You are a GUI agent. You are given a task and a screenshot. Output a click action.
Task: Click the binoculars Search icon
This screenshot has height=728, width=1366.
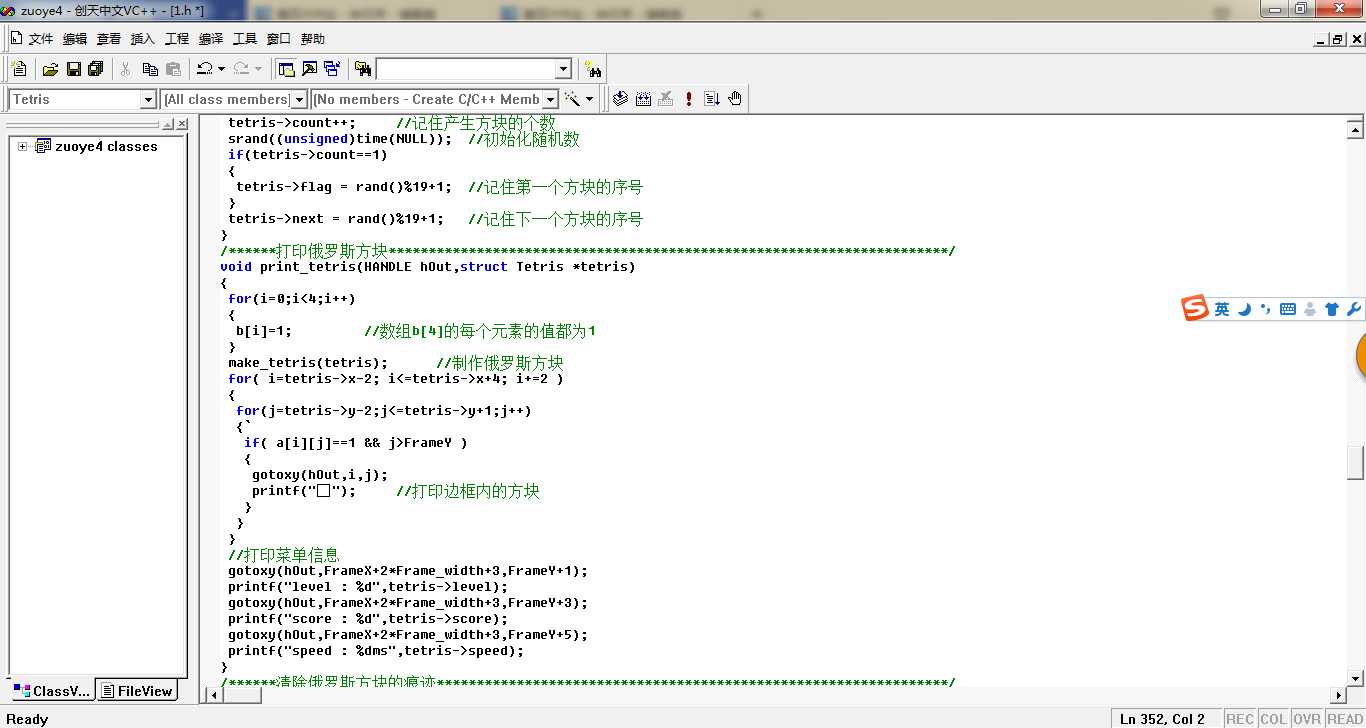594,69
